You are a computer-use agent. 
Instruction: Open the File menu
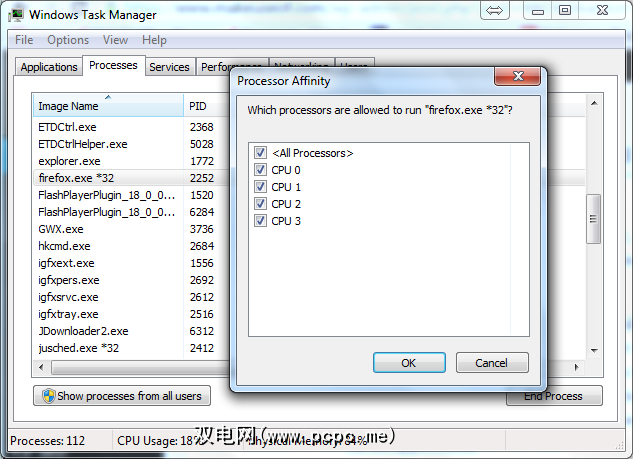click(24, 40)
